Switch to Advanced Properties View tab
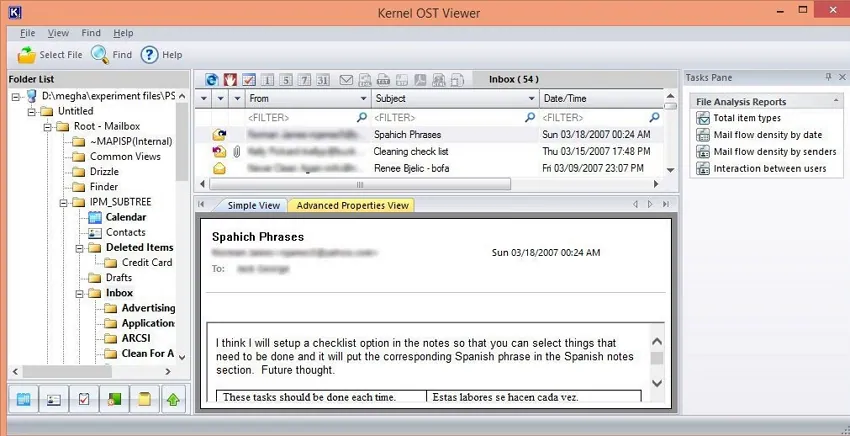The height and width of the screenshot is (436, 850). (352, 206)
